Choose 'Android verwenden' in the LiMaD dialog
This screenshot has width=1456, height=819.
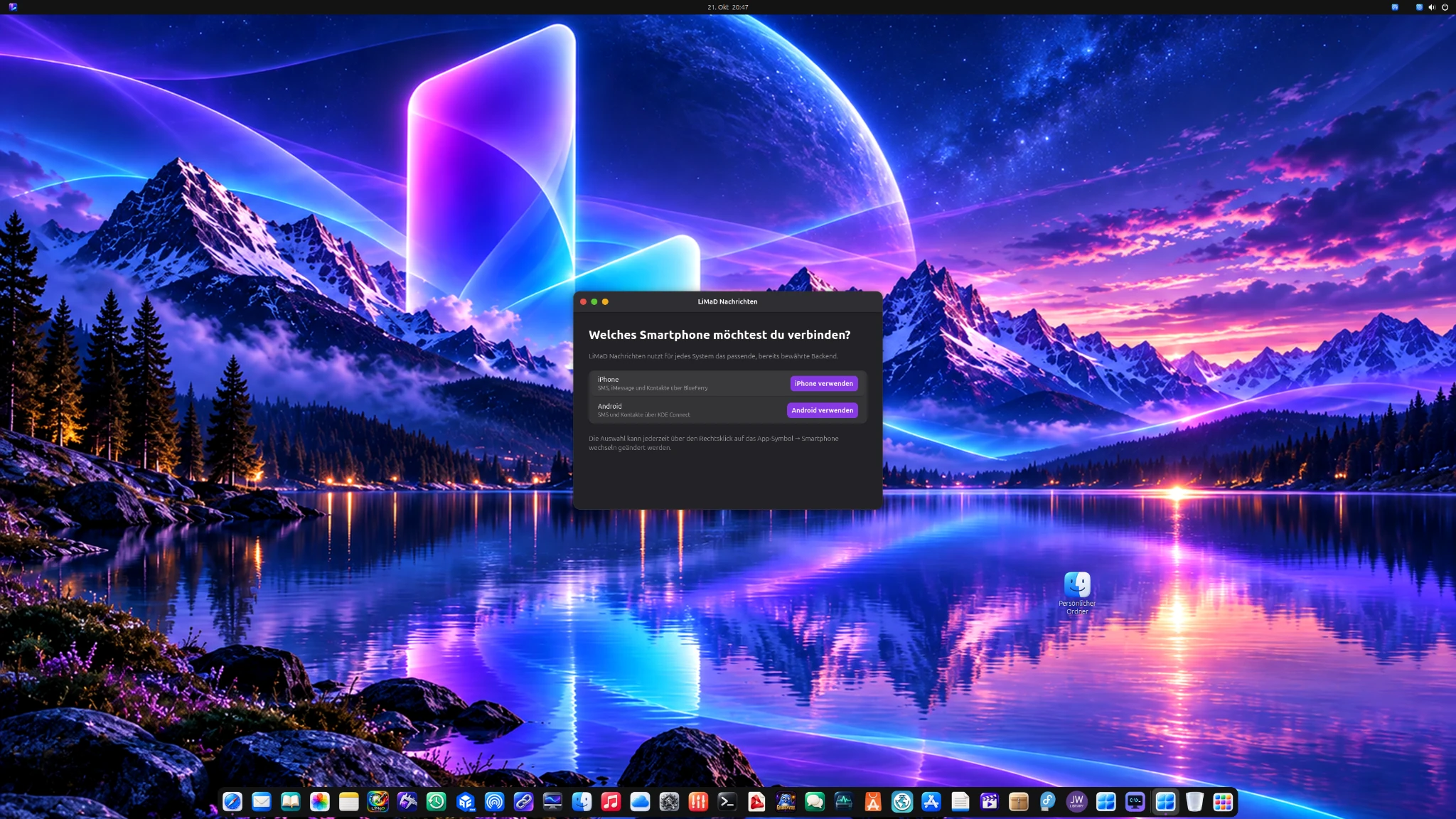tap(822, 410)
